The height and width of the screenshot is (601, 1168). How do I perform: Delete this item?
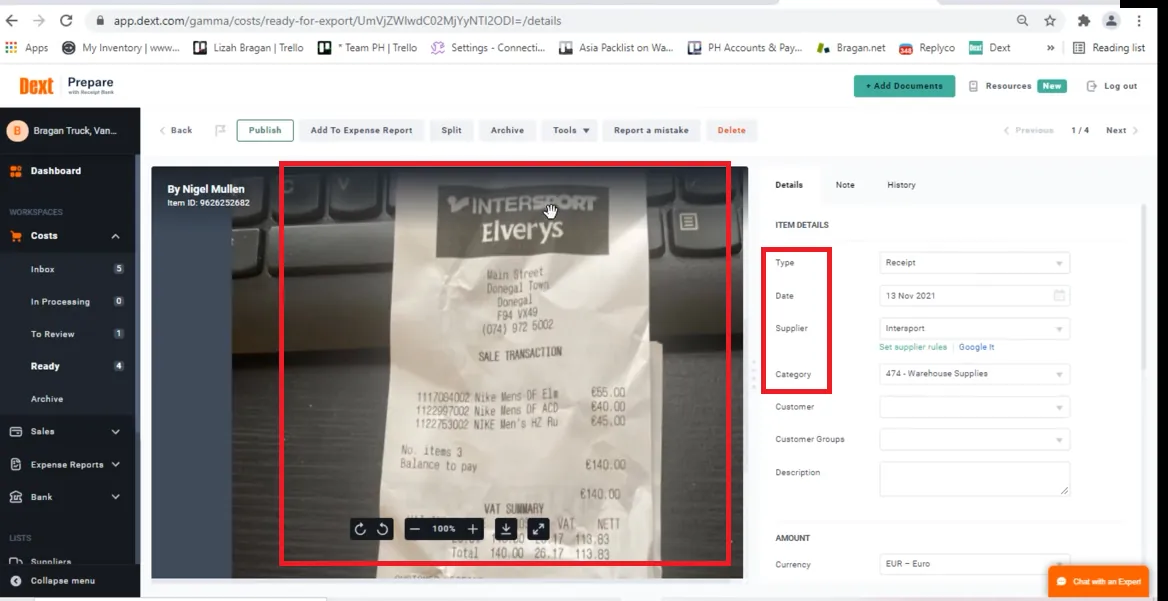731,130
